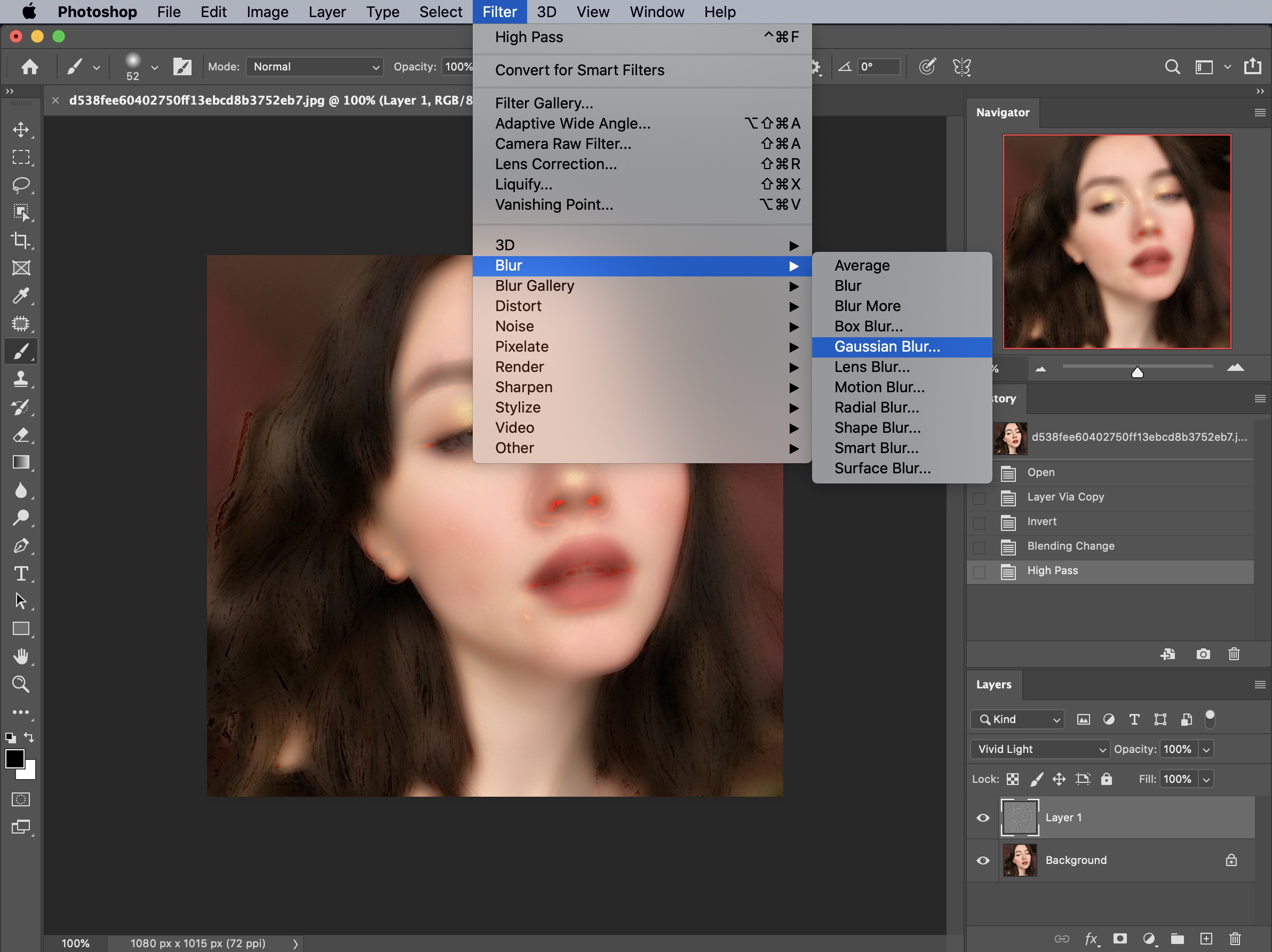Viewport: 1272px width, 952px height.
Task: Toggle Lock all padlock icon
Action: pyautogui.click(x=1106, y=779)
